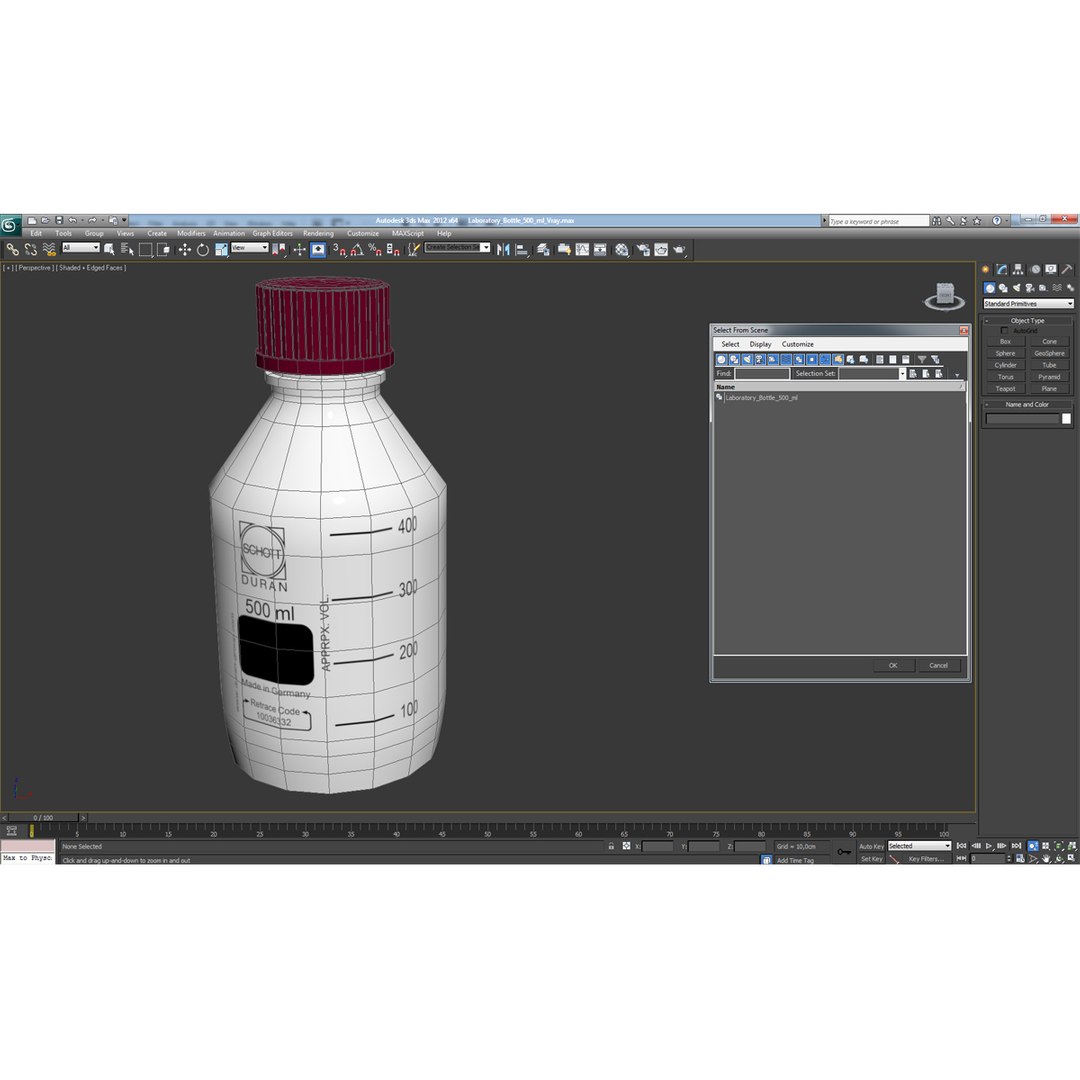
Task: Open the Rendering menu
Action: point(318,233)
